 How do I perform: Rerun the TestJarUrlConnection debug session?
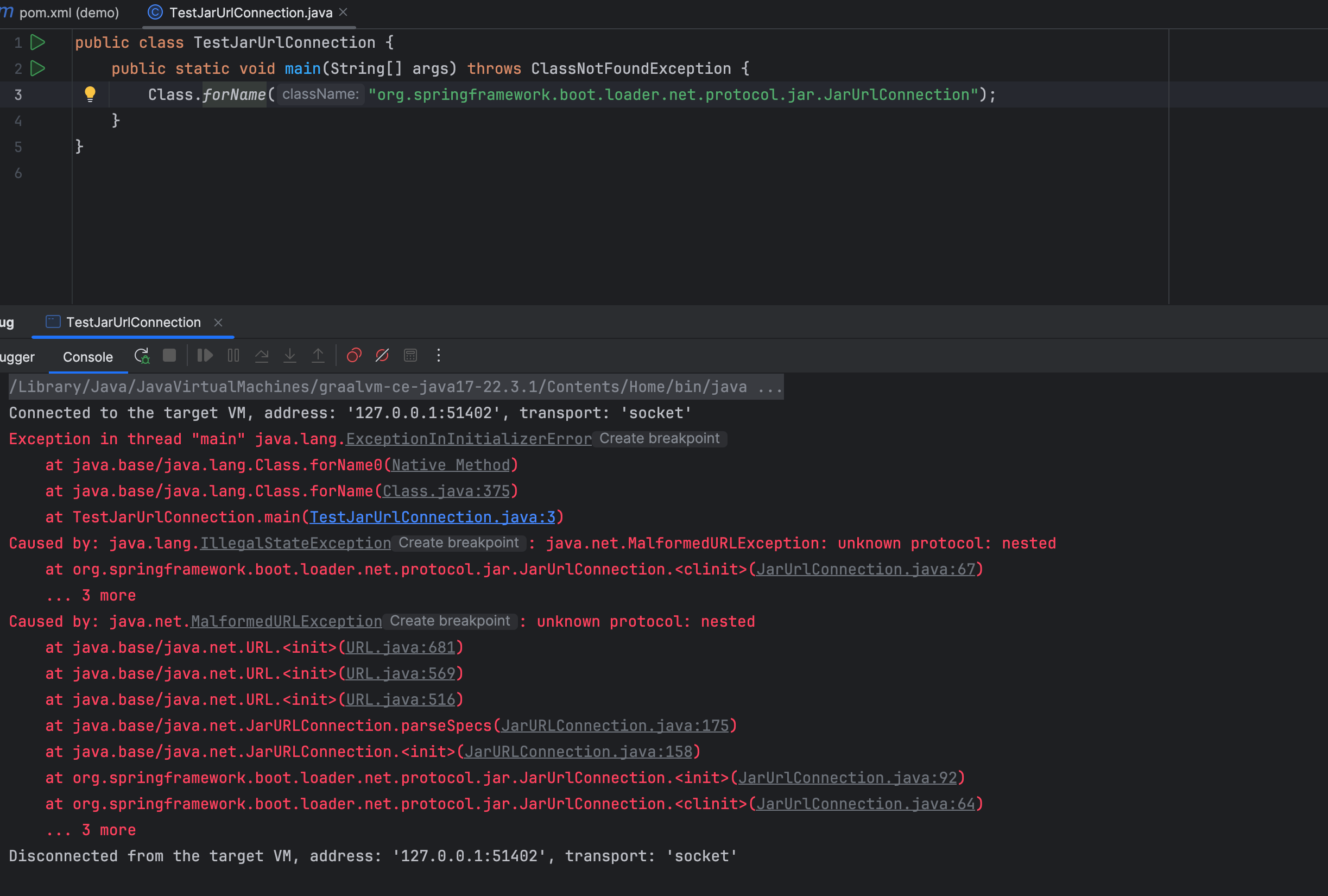click(142, 356)
